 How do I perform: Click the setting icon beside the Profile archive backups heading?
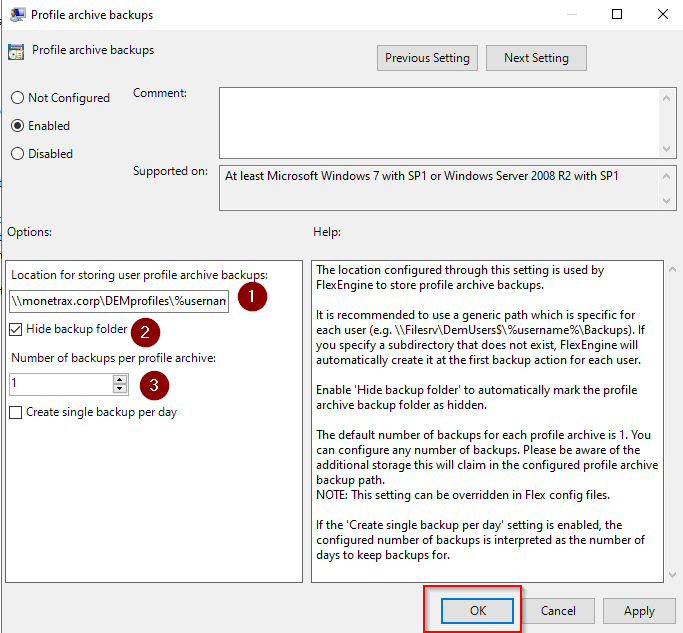pyautogui.click(x=17, y=52)
